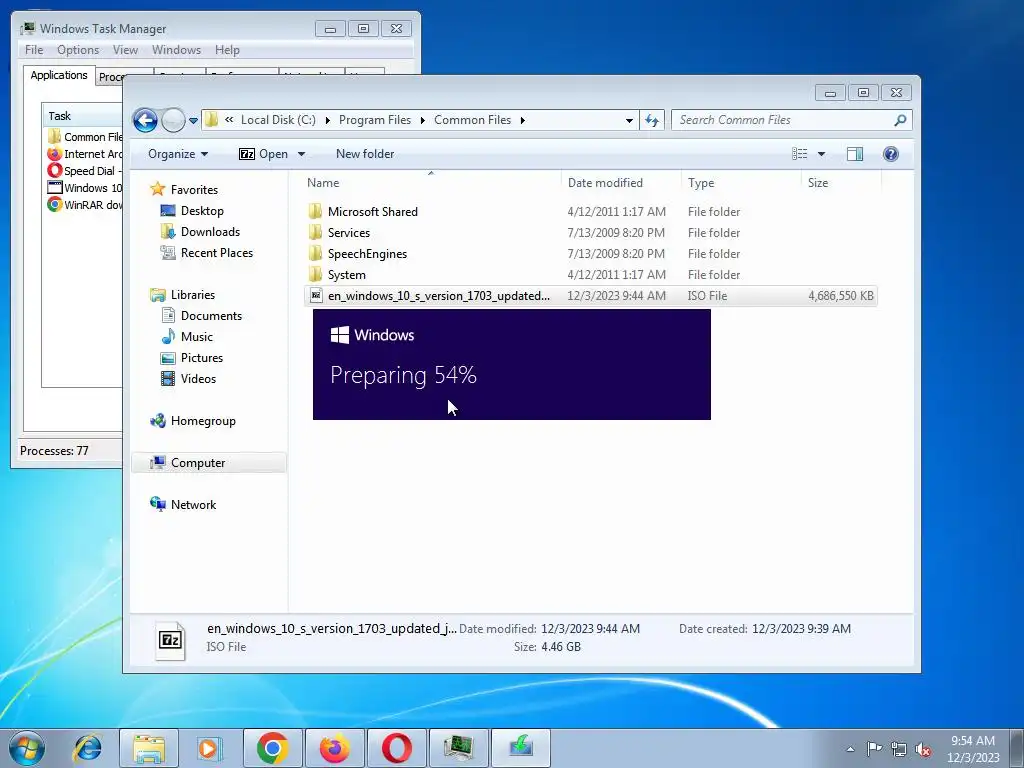Click the network icon in system tray
Image resolution: width=1024 pixels, height=768 pixels.
click(x=899, y=749)
